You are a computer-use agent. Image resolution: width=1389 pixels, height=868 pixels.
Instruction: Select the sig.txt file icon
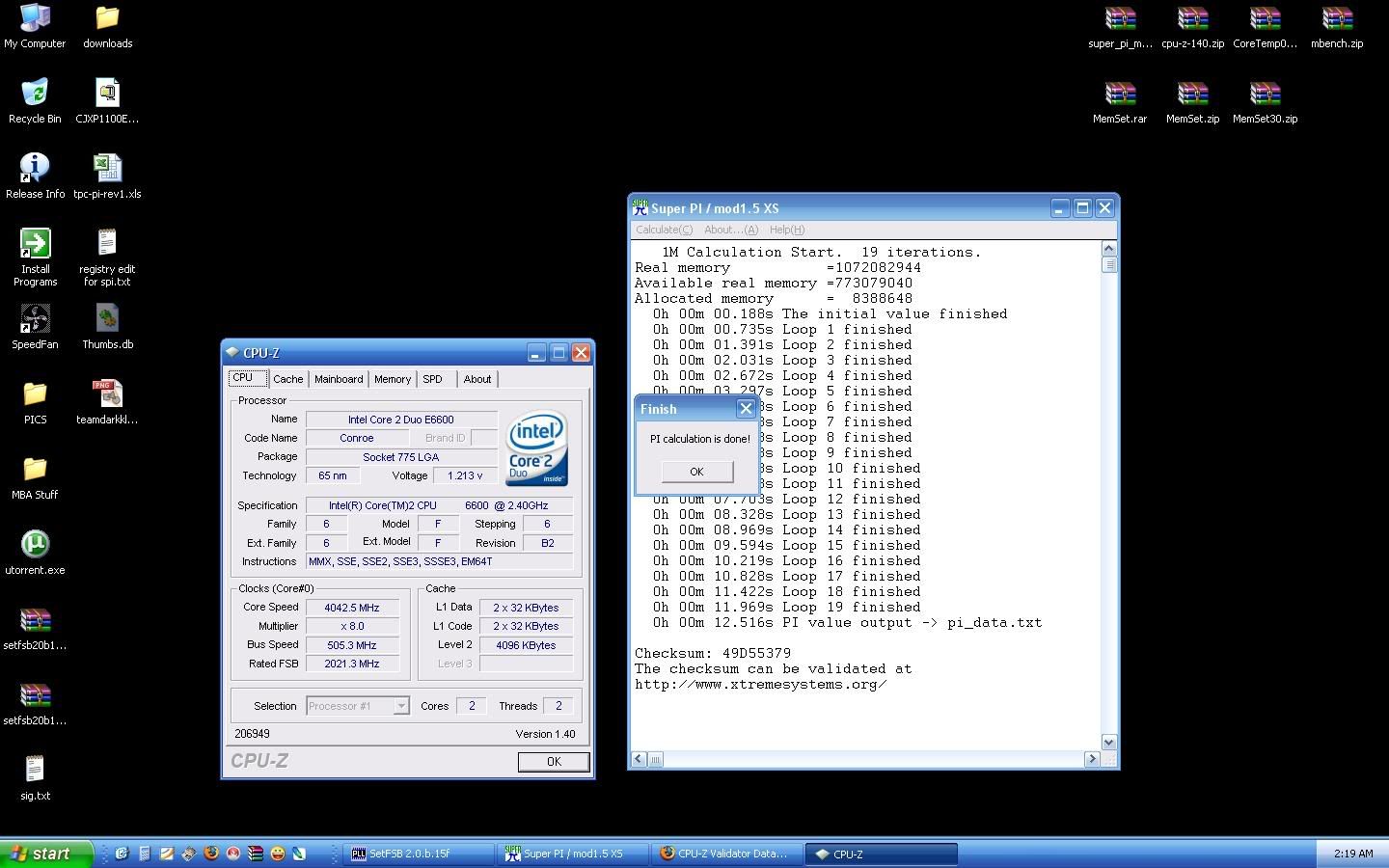click(x=35, y=778)
